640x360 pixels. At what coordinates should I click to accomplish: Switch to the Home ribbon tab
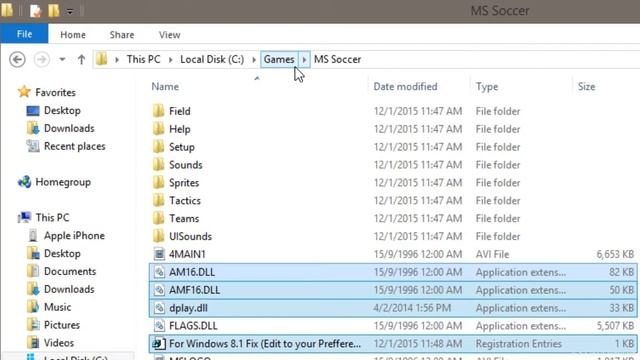coord(73,35)
